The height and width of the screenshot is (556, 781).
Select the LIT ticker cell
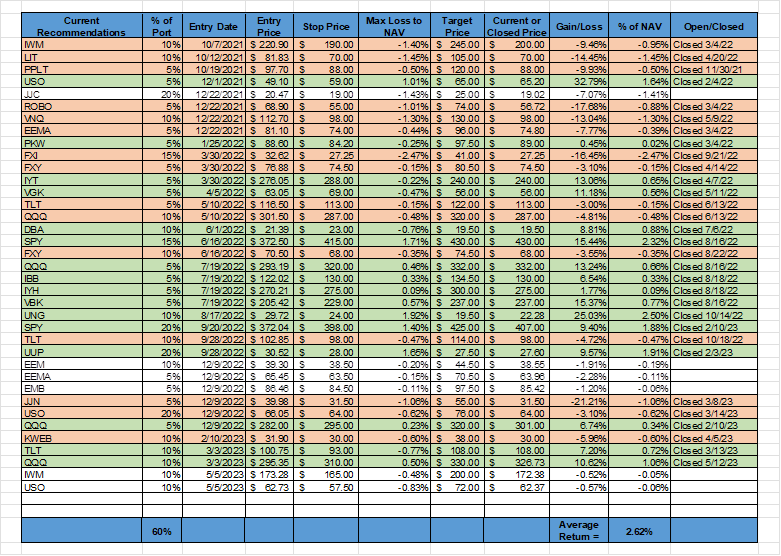click(x=82, y=57)
